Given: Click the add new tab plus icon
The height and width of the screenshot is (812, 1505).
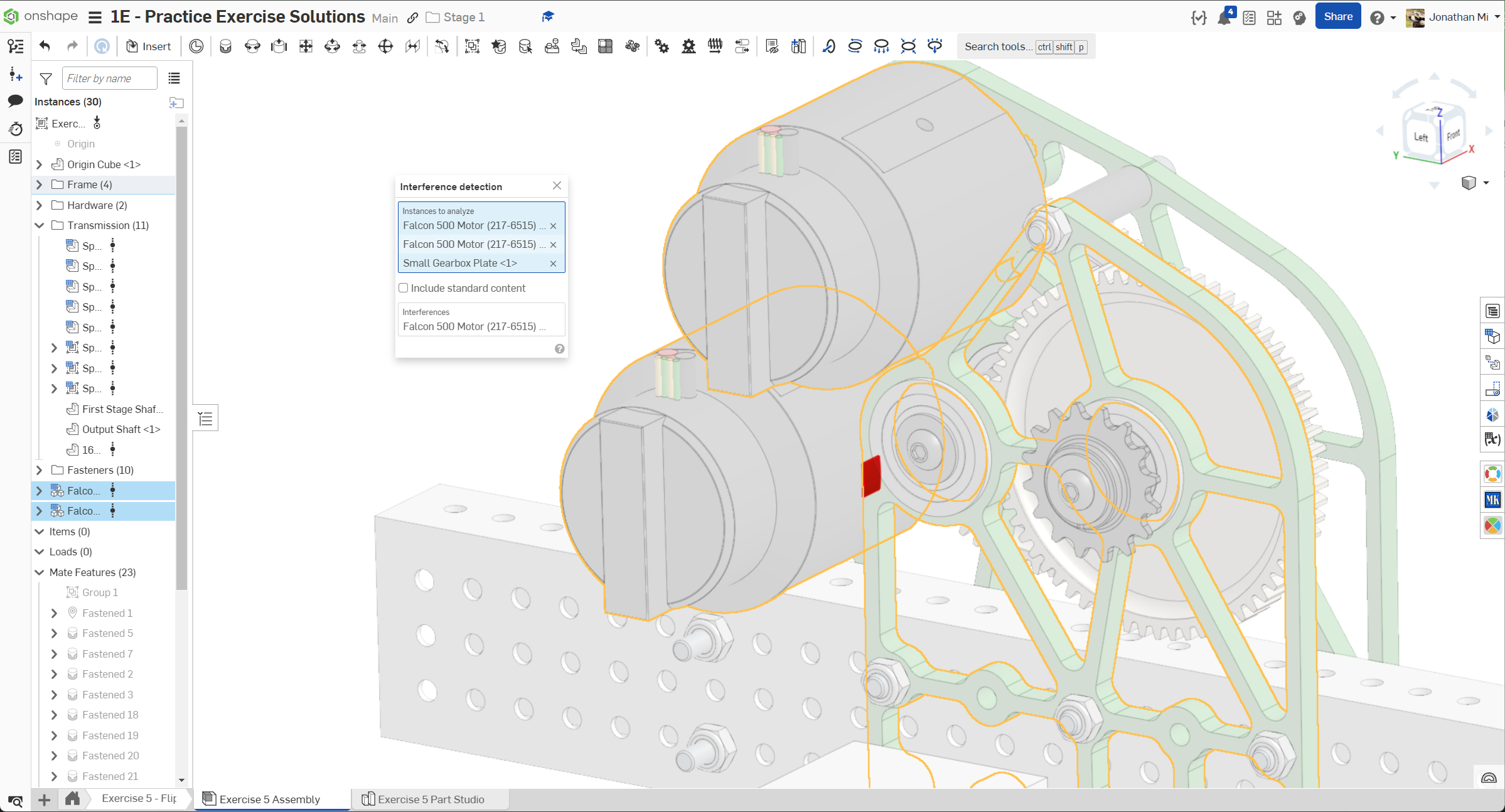Looking at the screenshot, I should (44, 799).
